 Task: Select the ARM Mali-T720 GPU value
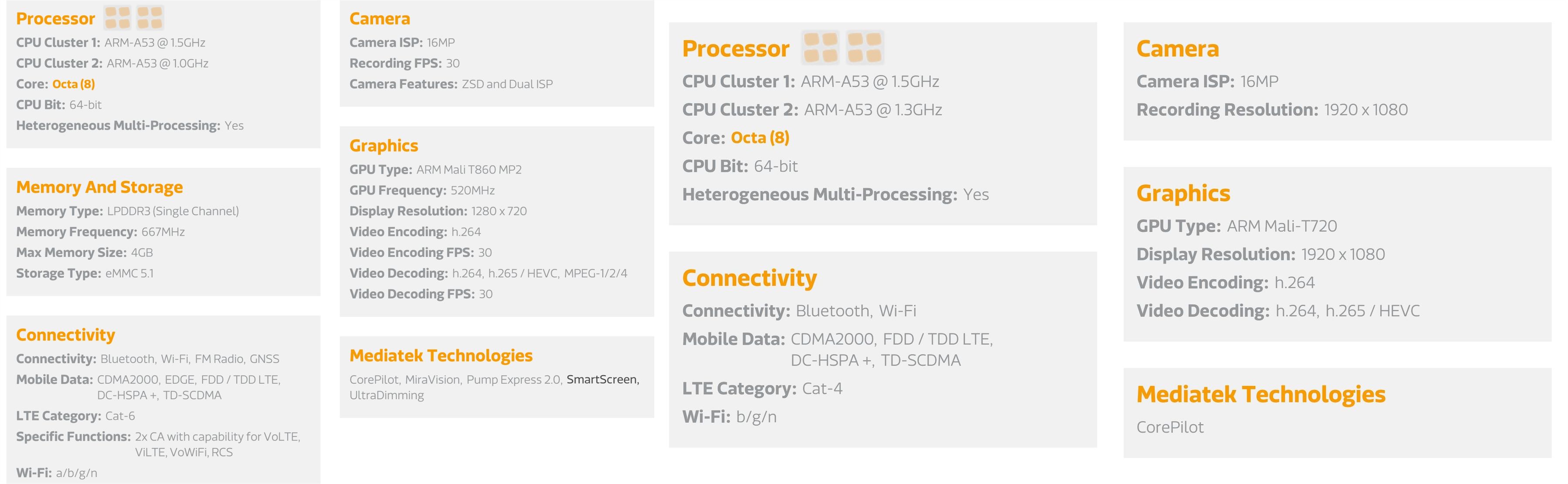pyautogui.click(x=1281, y=226)
